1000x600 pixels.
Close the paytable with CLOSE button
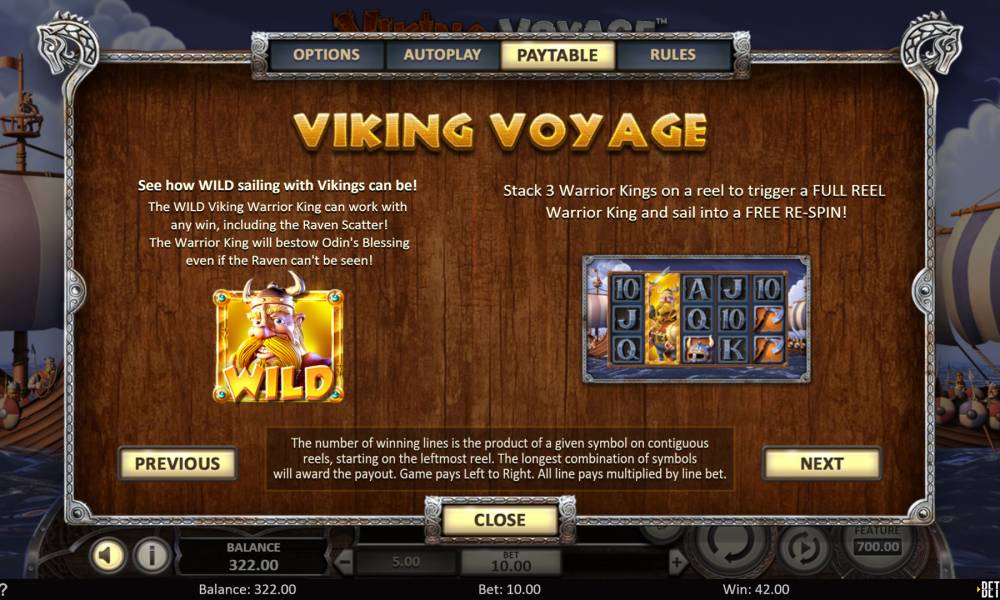pyautogui.click(x=499, y=520)
